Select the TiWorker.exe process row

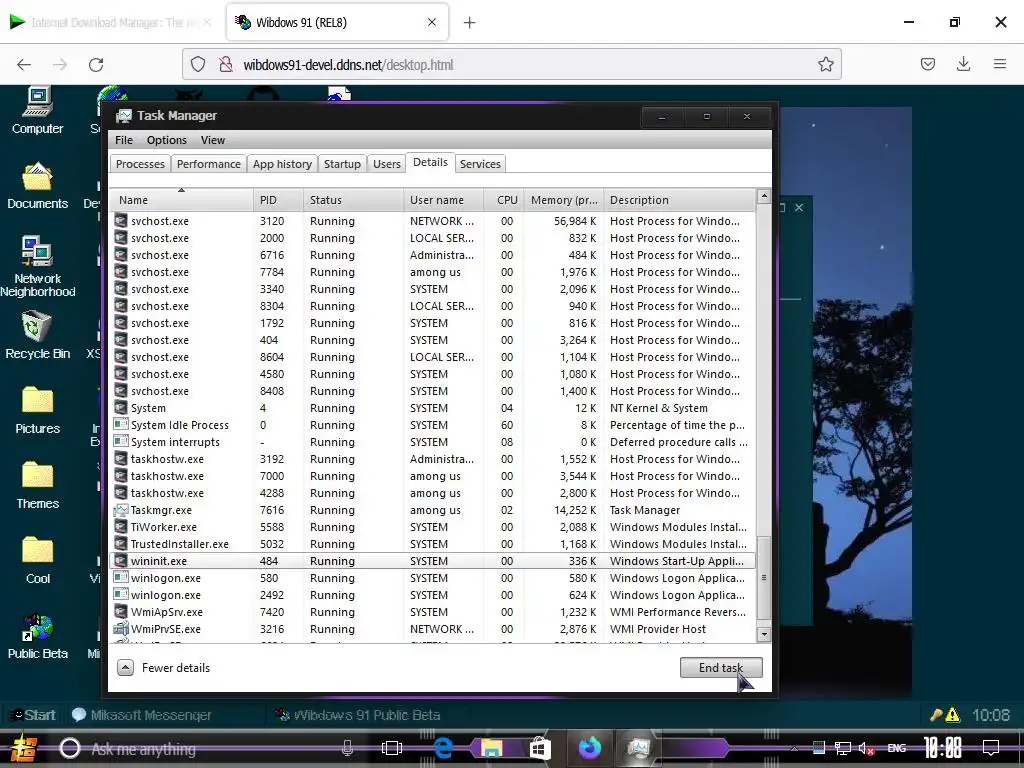click(x=432, y=527)
